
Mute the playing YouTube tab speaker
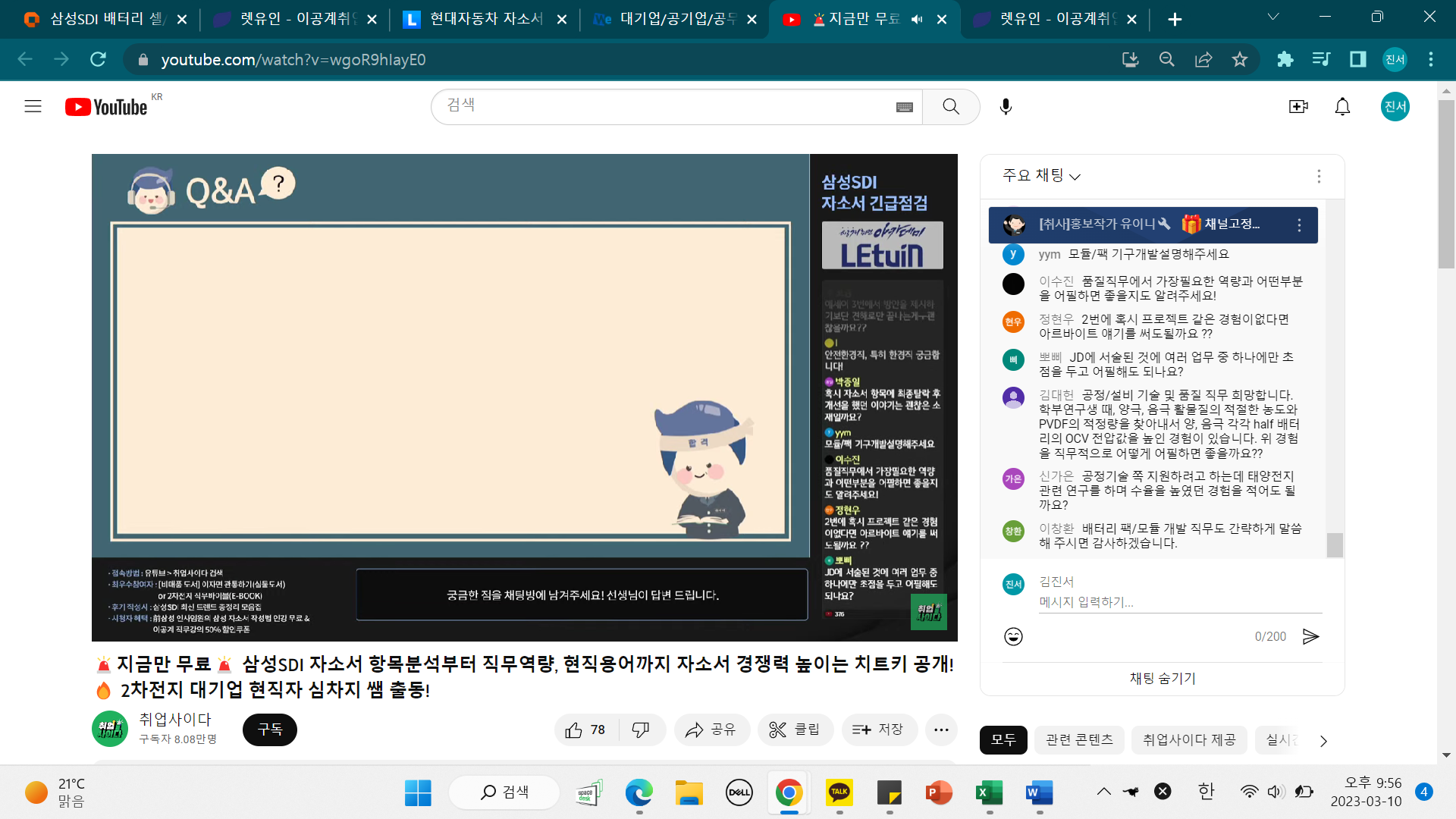point(917,19)
